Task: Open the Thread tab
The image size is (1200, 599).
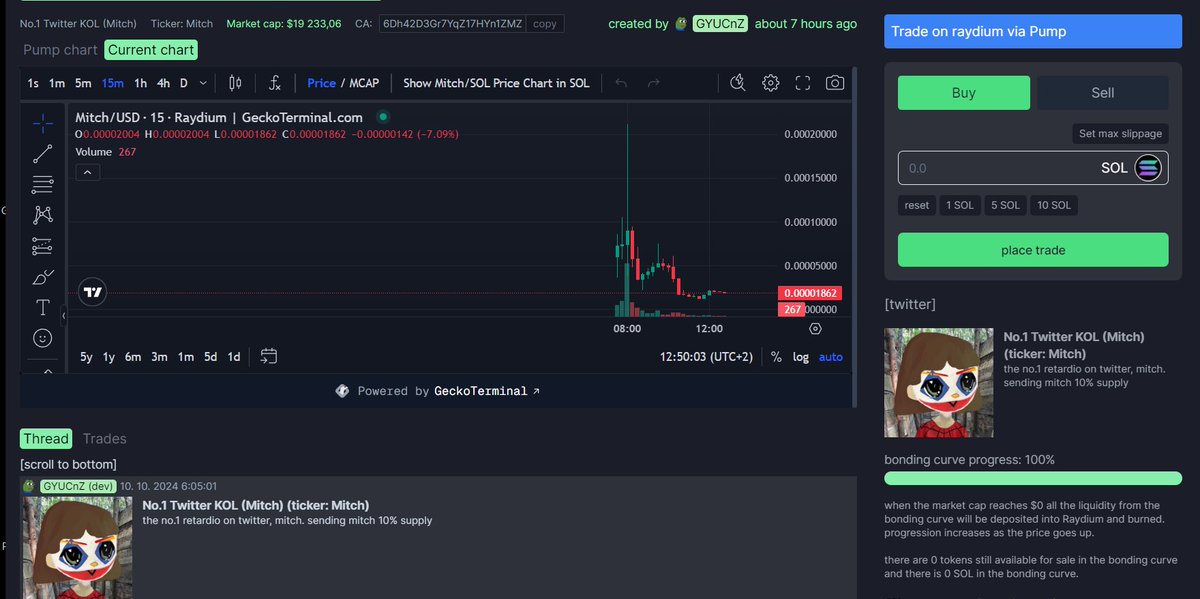Action: pyautogui.click(x=46, y=438)
